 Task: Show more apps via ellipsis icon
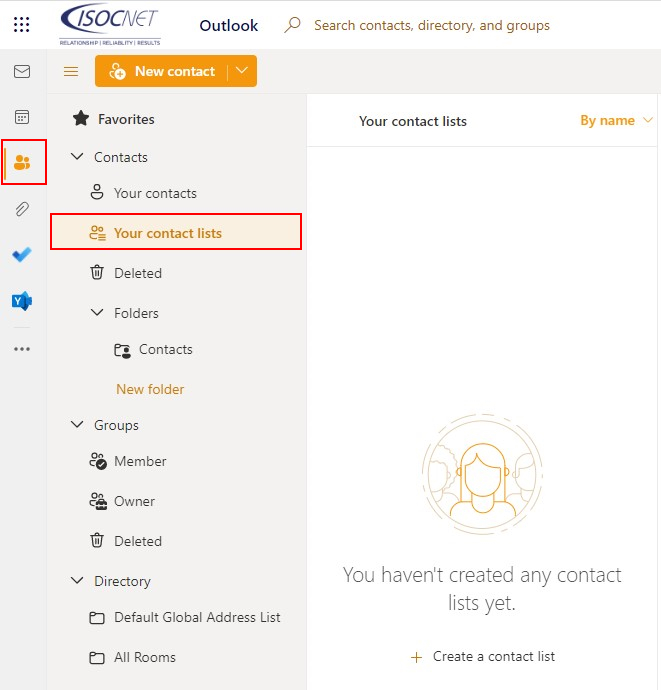[x=21, y=349]
